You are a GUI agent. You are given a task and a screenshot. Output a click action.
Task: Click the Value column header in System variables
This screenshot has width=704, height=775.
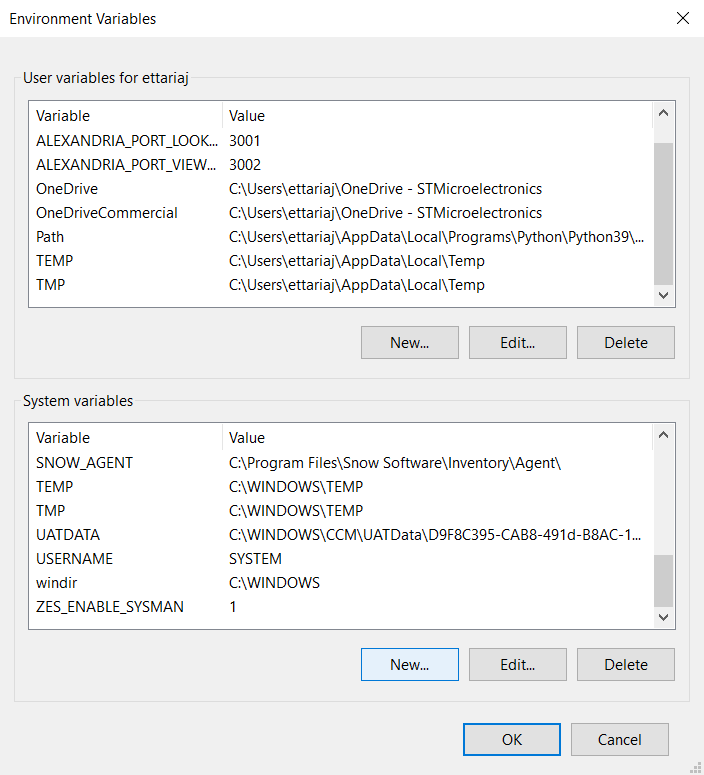[x=247, y=438]
